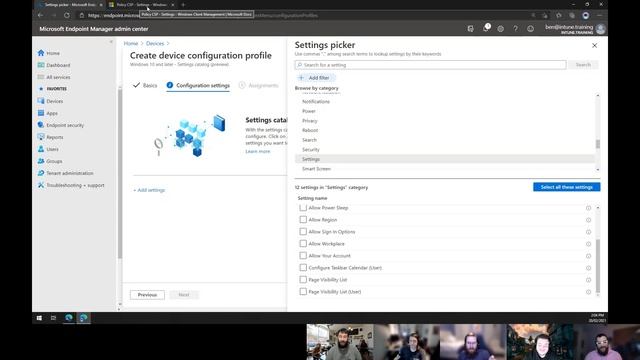Check the Allow Sign In Options checkbox

(303, 231)
